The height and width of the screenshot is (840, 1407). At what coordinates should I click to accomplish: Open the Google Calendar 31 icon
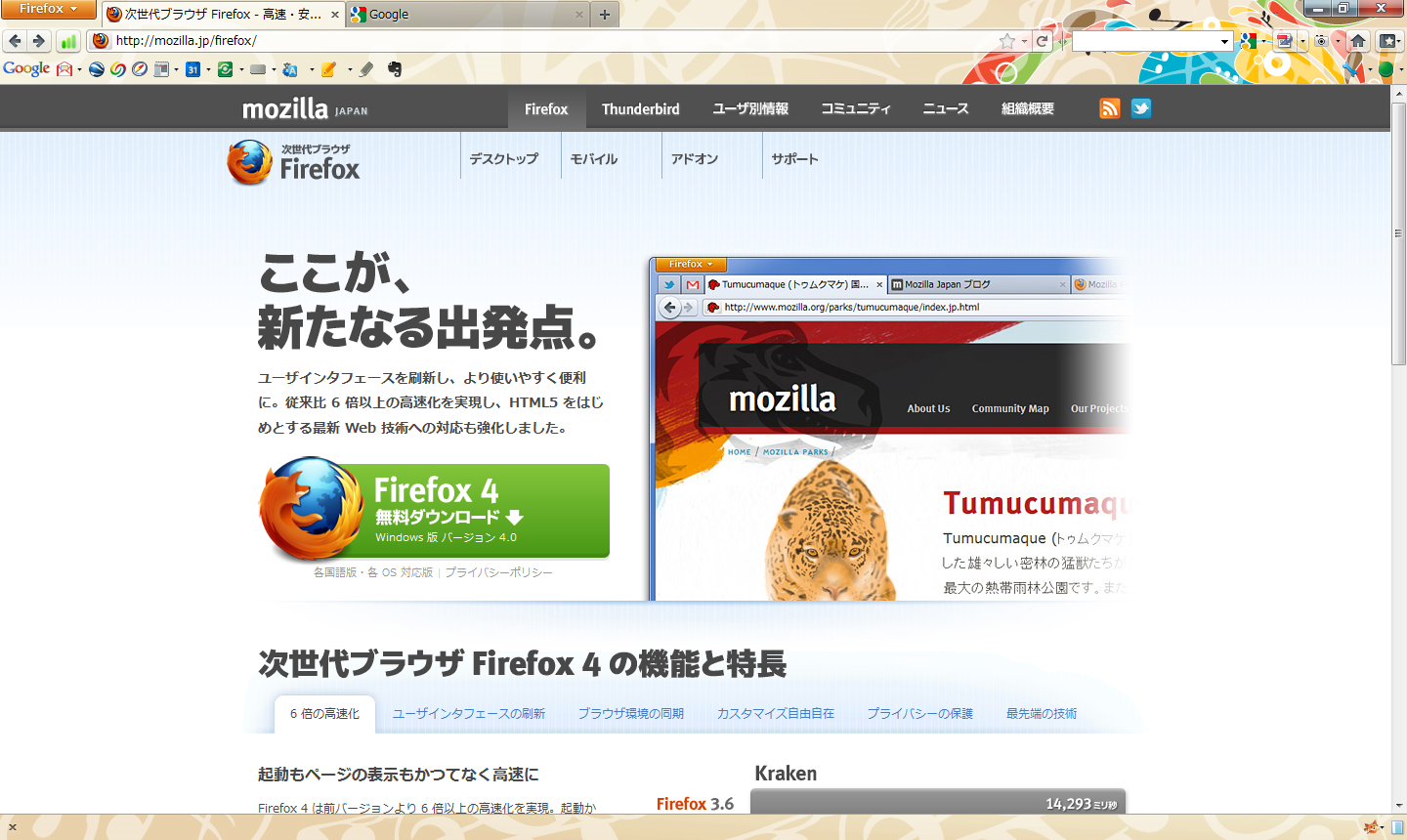(x=192, y=69)
